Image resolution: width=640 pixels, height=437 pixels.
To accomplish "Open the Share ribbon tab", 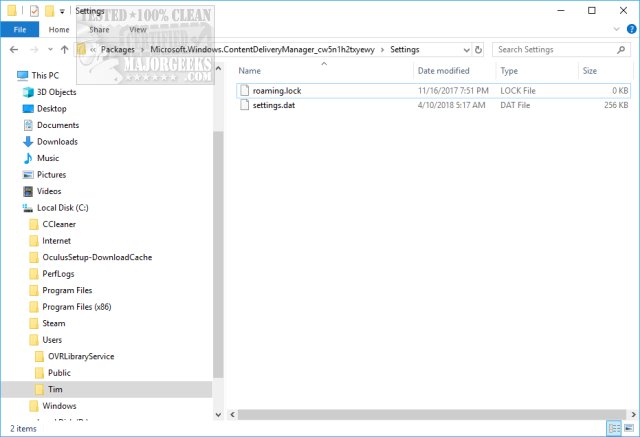I will (x=99, y=29).
